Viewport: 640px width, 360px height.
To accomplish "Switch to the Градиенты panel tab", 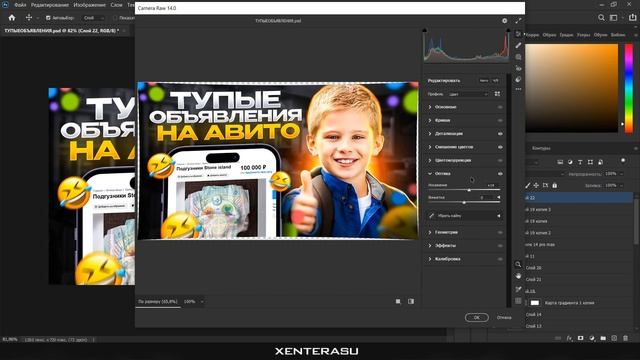I will click(x=566, y=35).
